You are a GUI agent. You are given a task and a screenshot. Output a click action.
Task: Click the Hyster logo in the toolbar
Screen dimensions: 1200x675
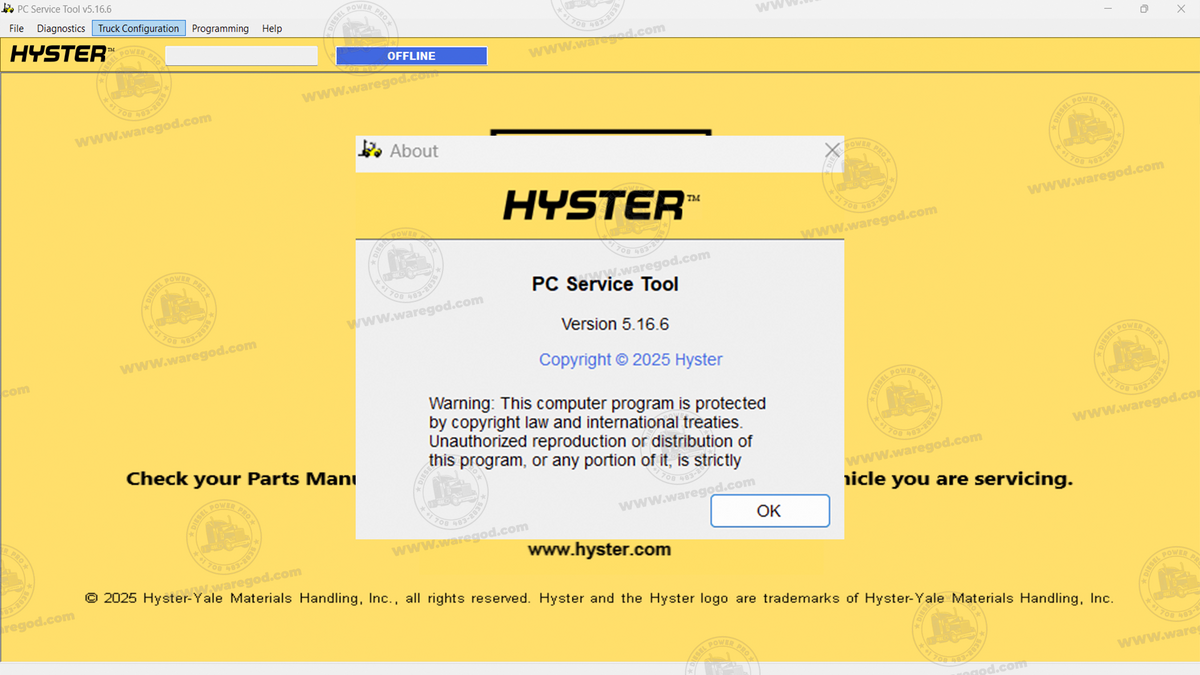click(x=61, y=54)
